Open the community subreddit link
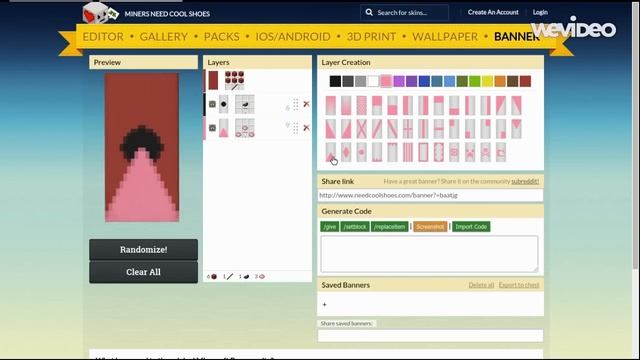 click(525, 181)
